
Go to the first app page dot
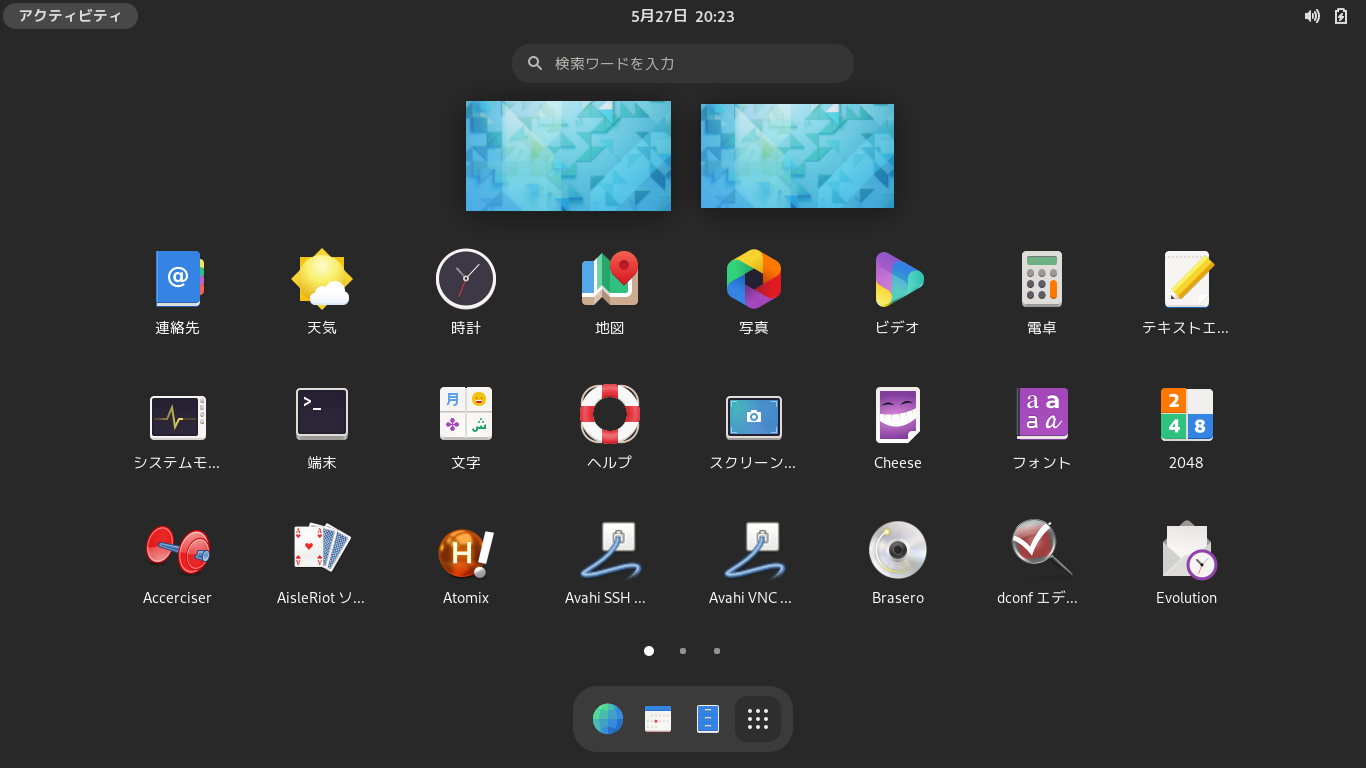coord(649,651)
